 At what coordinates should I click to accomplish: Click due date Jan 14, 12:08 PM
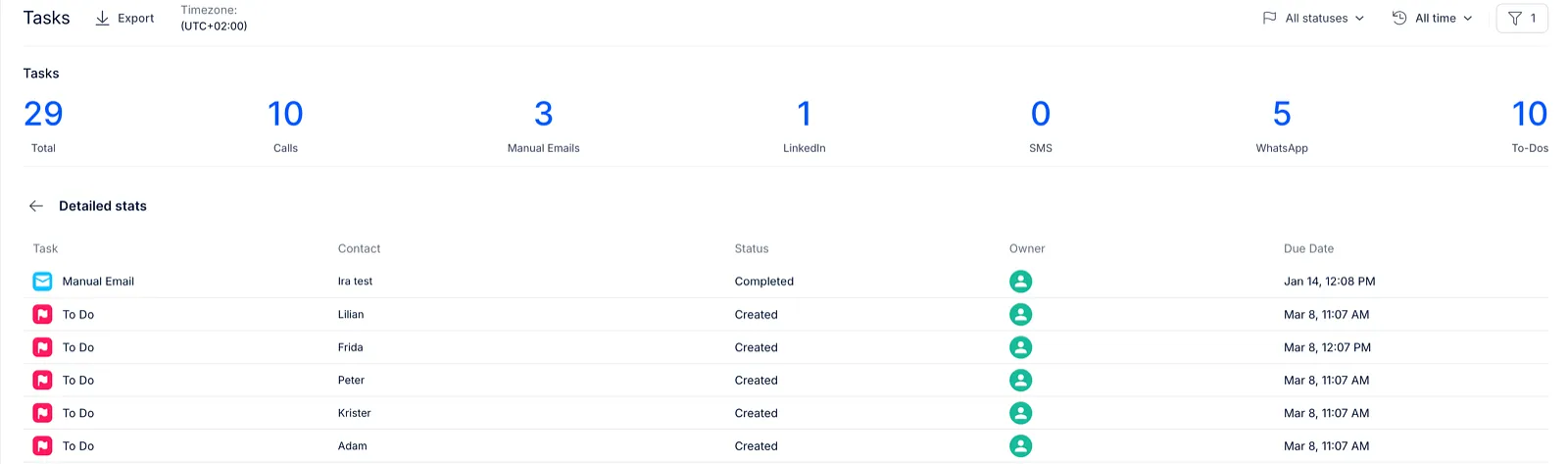pos(1329,282)
